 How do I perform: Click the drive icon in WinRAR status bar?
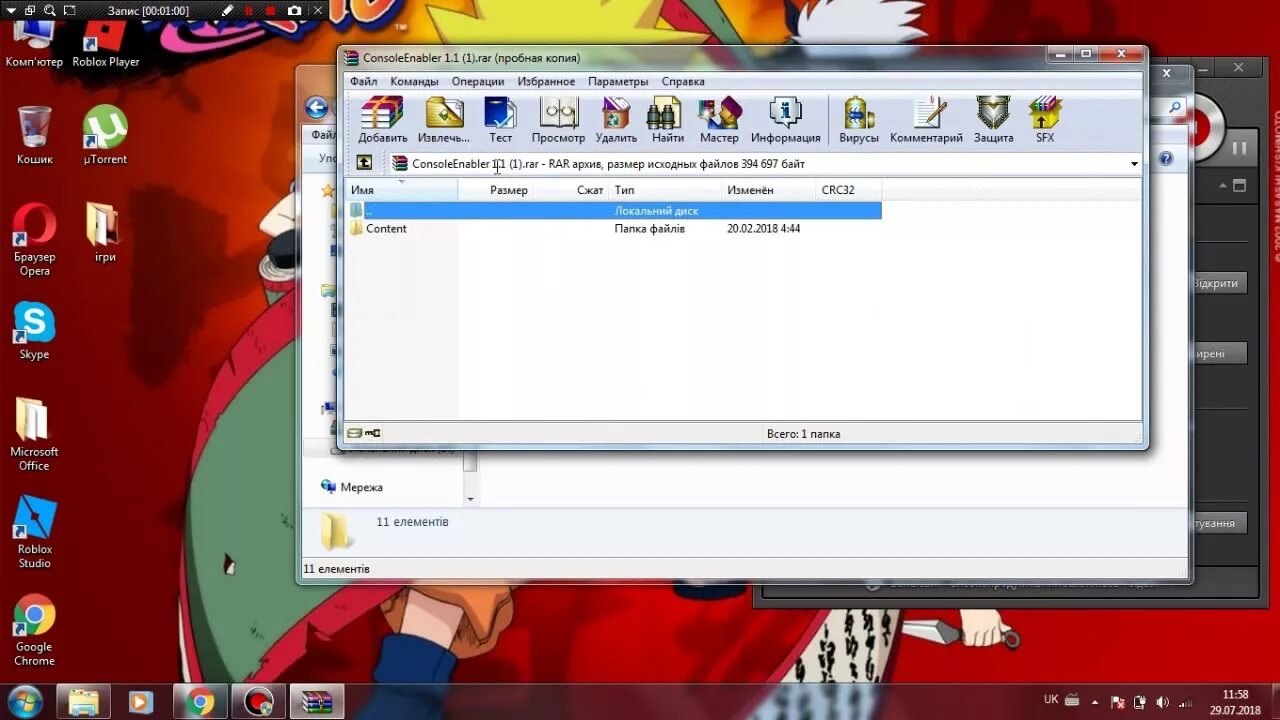point(354,433)
